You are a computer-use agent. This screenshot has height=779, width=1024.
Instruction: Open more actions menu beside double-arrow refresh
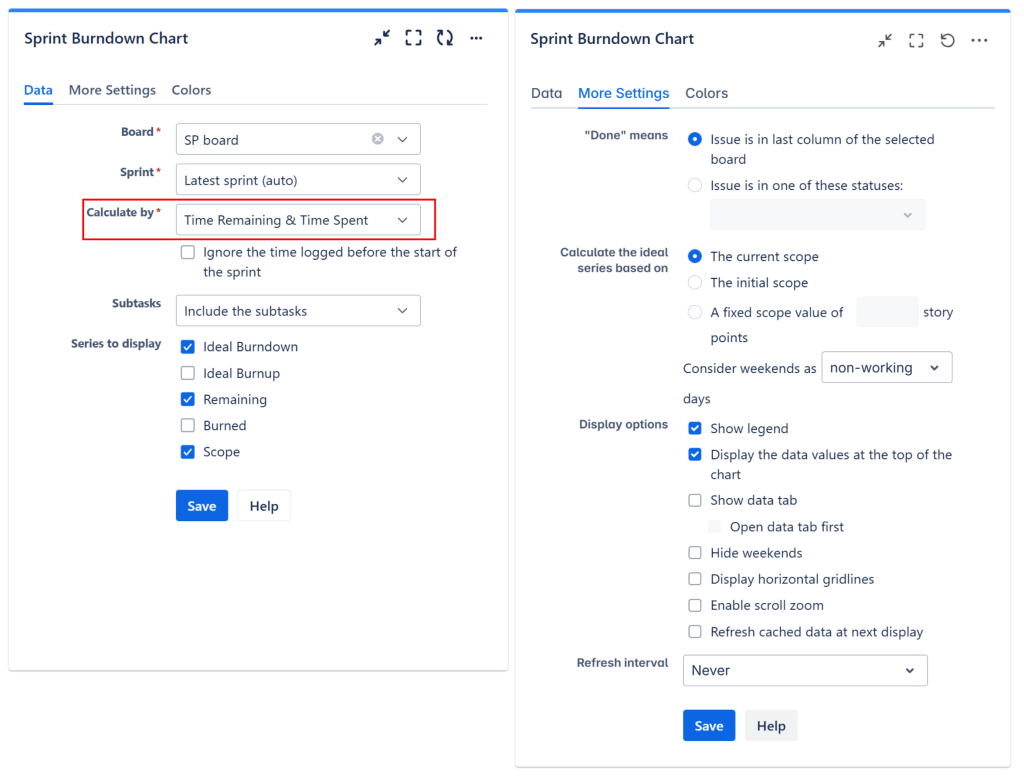[476, 38]
